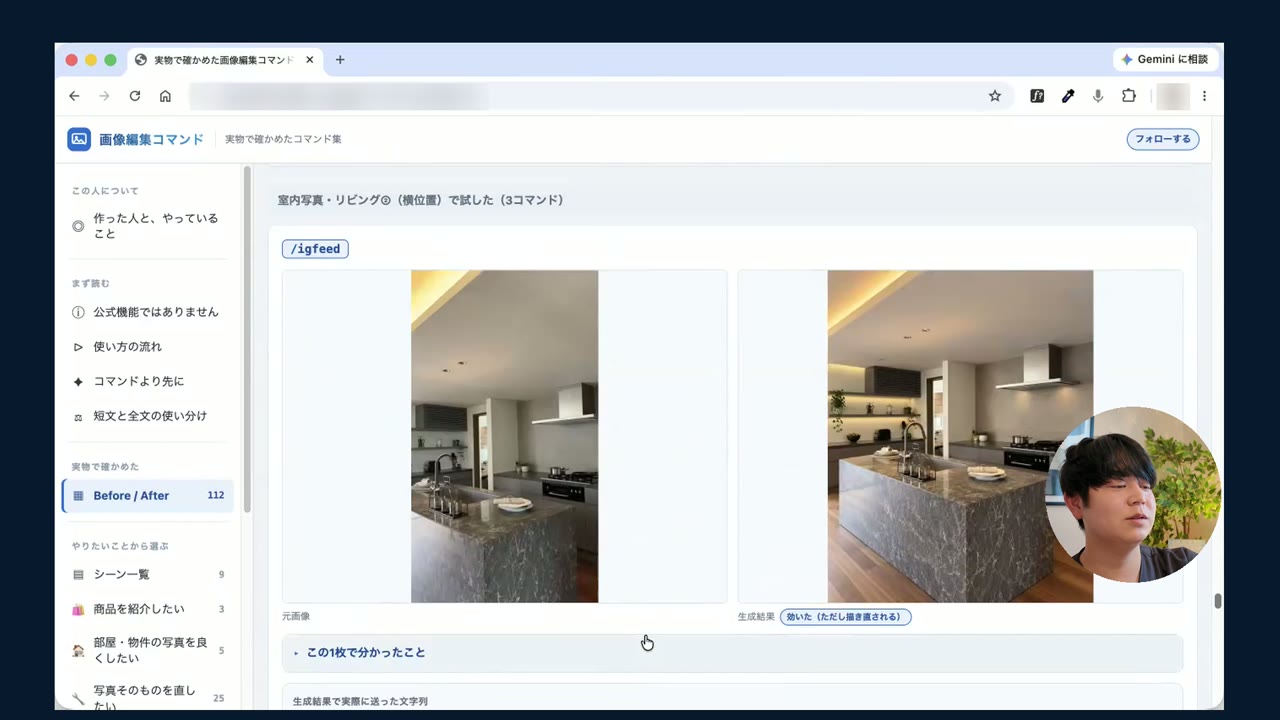Open the Extensions puzzle piece menu
Screen dimensions: 1280x720
[1129, 96]
